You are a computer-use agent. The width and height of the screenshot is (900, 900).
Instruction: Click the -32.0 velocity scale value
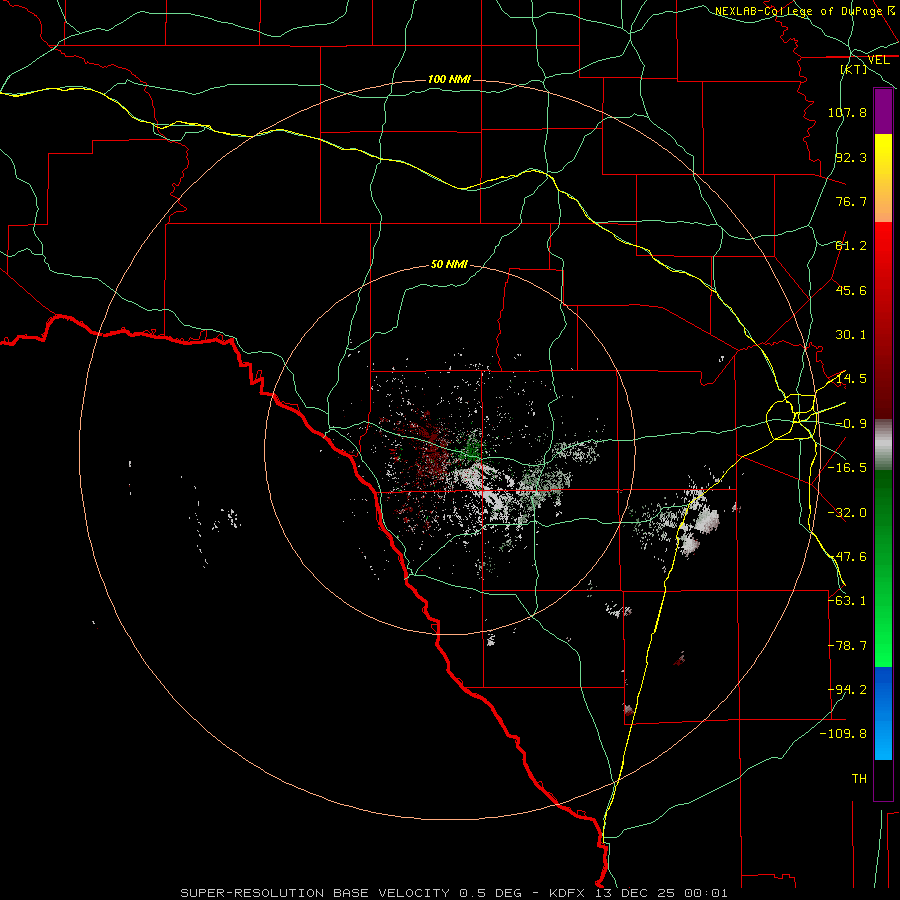pos(847,513)
